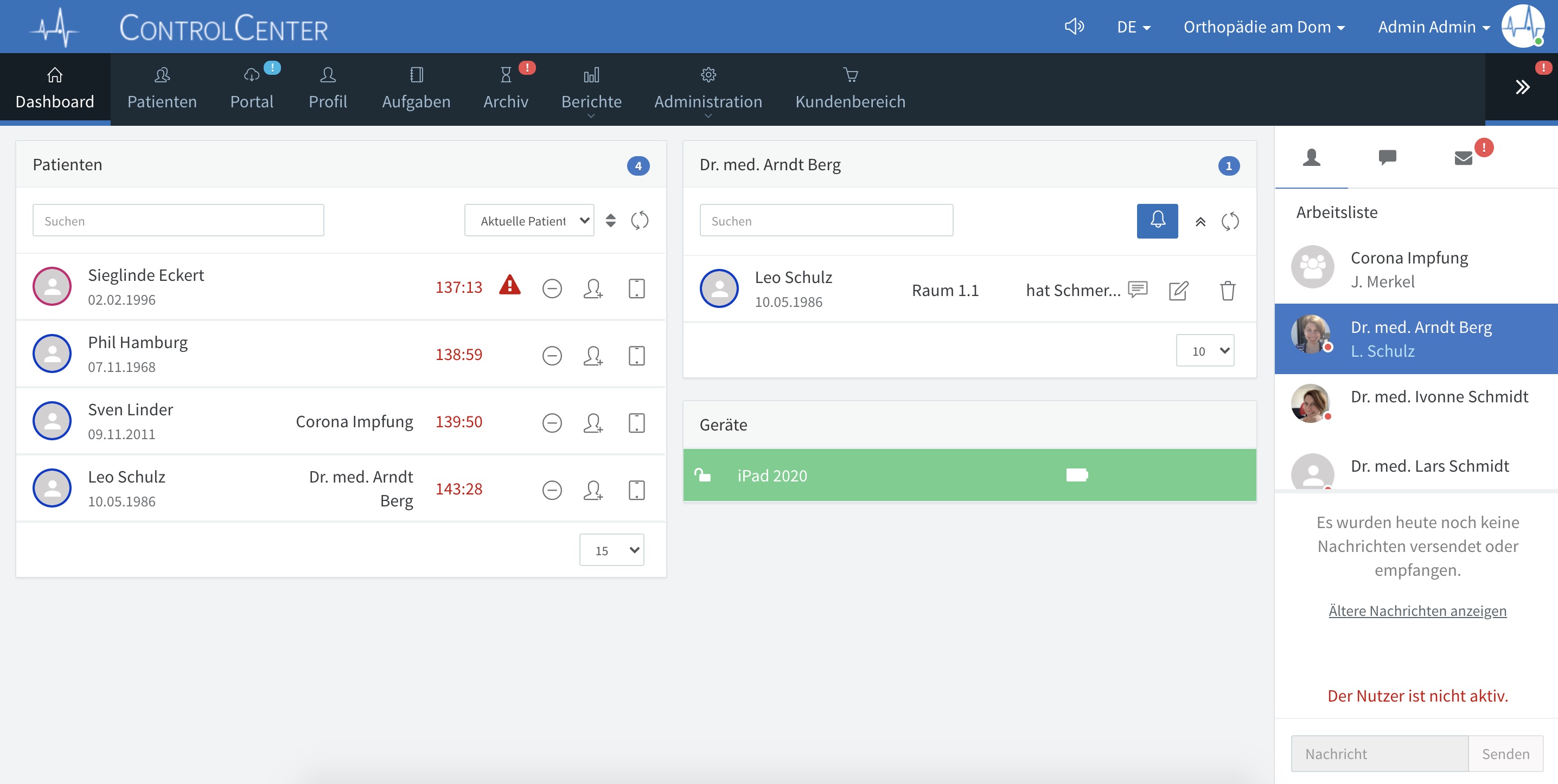This screenshot has height=784, width=1558.
Task: Click minus icon for Sven Linder
Action: coord(552,423)
